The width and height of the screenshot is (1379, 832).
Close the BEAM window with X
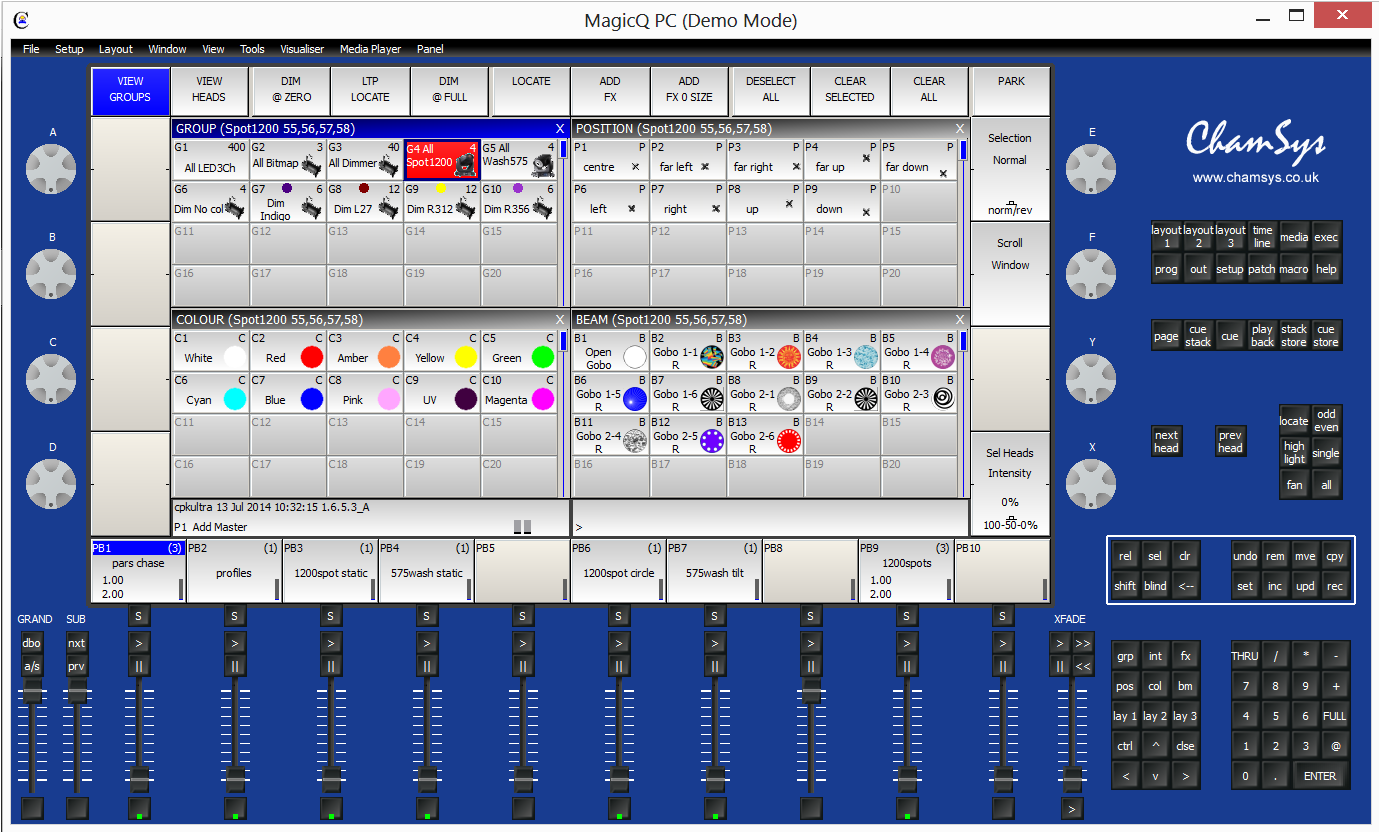960,320
